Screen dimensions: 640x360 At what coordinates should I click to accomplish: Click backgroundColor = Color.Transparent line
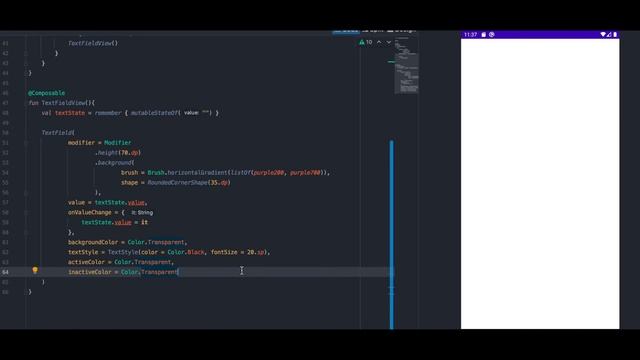click(x=128, y=242)
